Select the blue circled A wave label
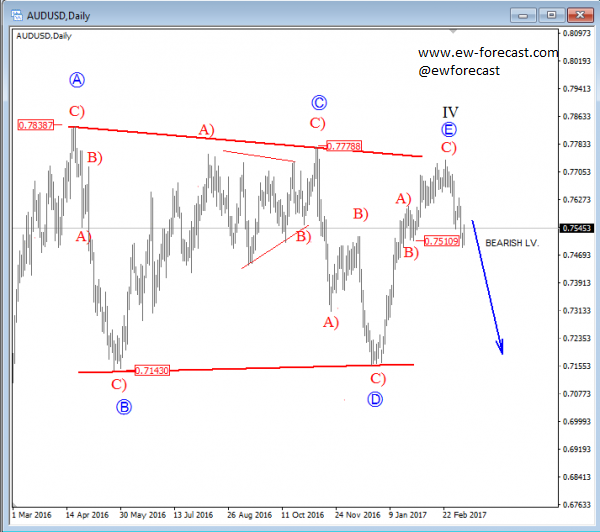The image size is (600, 532). (76, 79)
